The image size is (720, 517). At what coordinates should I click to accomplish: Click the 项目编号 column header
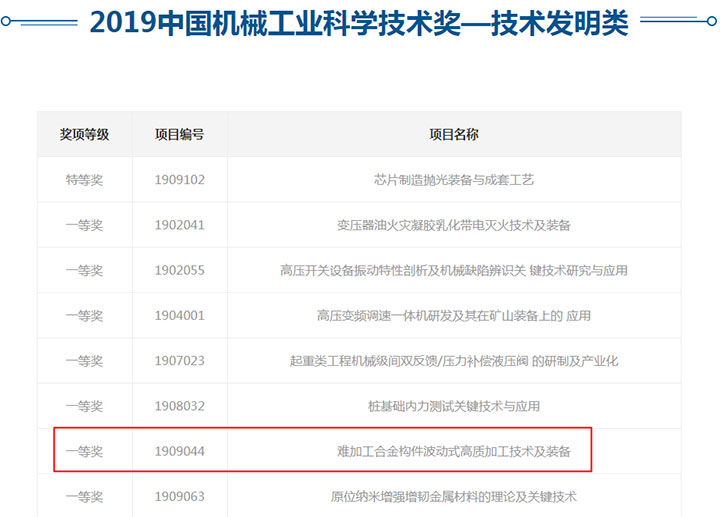[180, 135]
